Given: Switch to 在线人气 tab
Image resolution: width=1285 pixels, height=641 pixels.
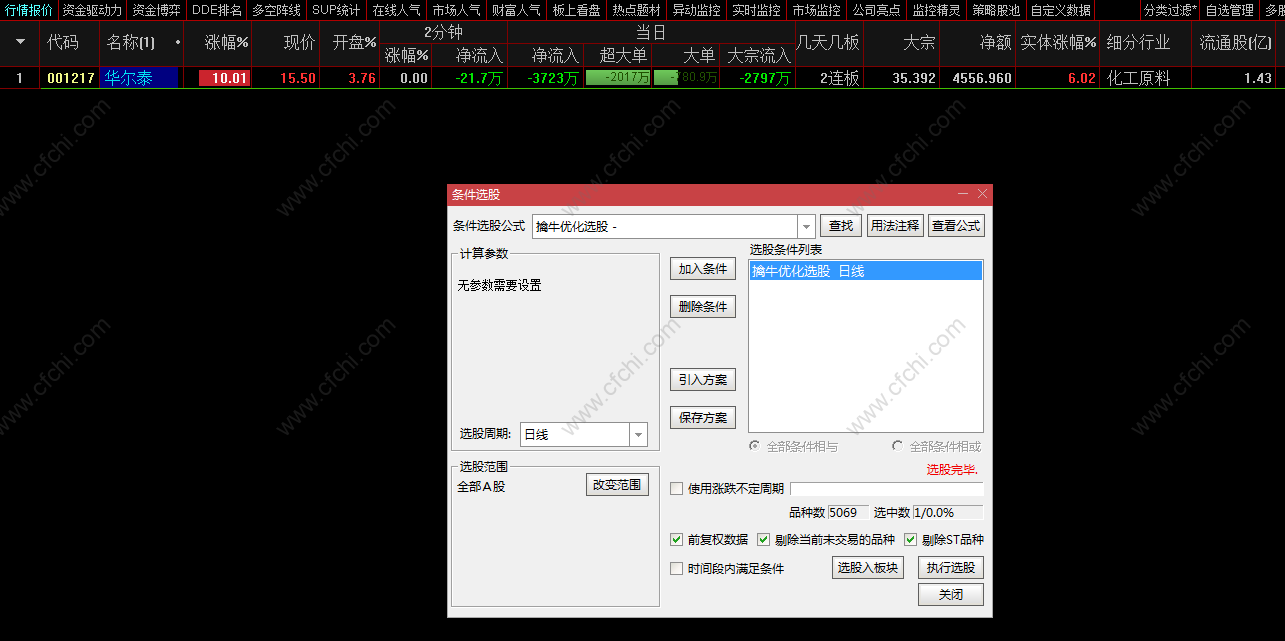Looking at the screenshot, I should (397, 10).
